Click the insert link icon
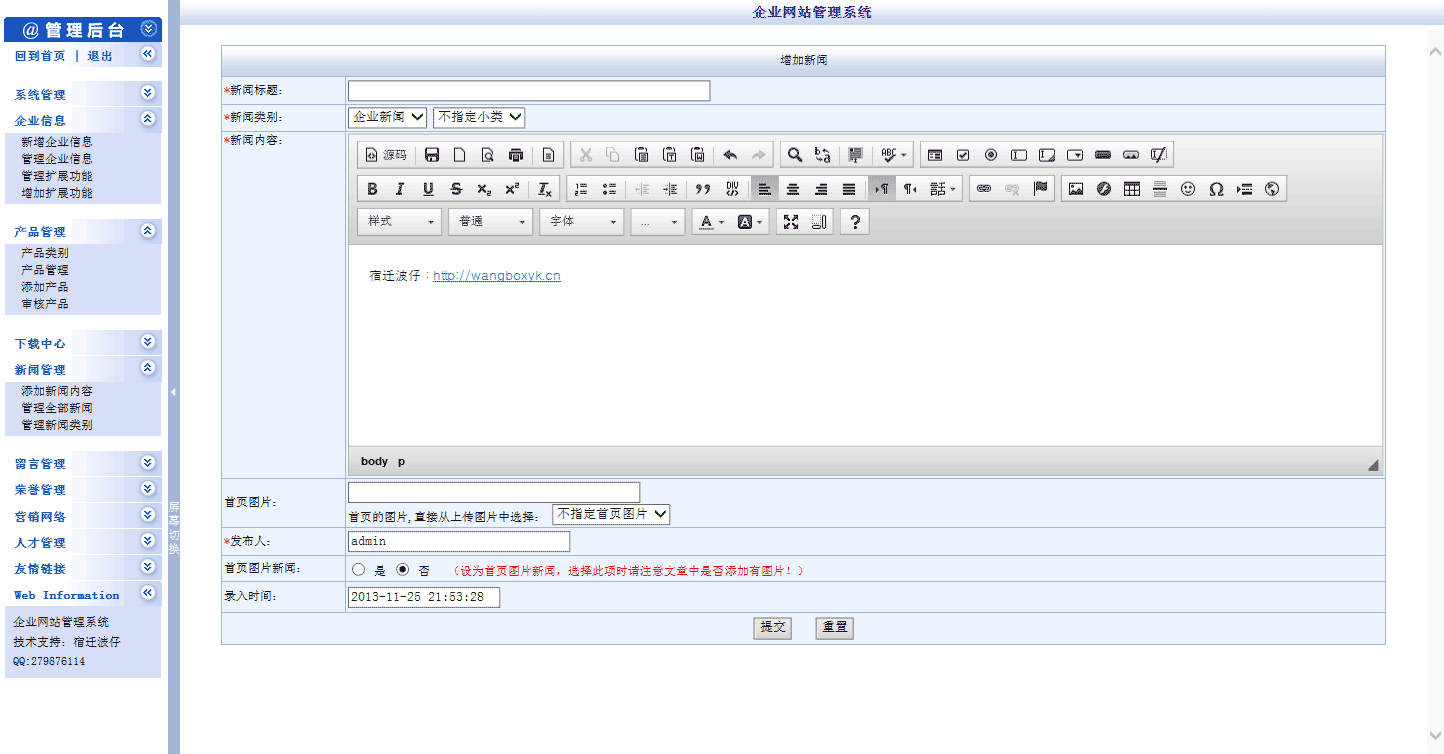Screen dimensions: 1444x754 [984, 189]
